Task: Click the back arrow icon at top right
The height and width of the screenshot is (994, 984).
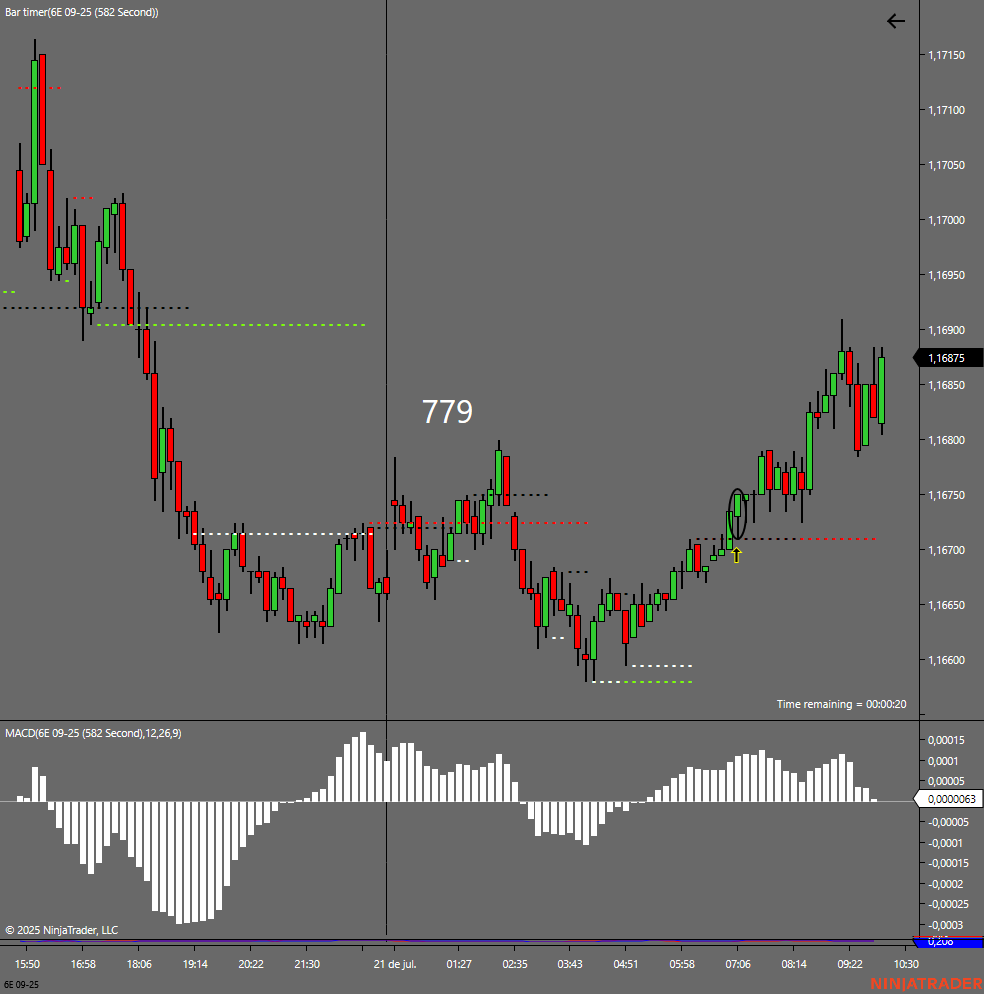Action: [x=896, y=22]
